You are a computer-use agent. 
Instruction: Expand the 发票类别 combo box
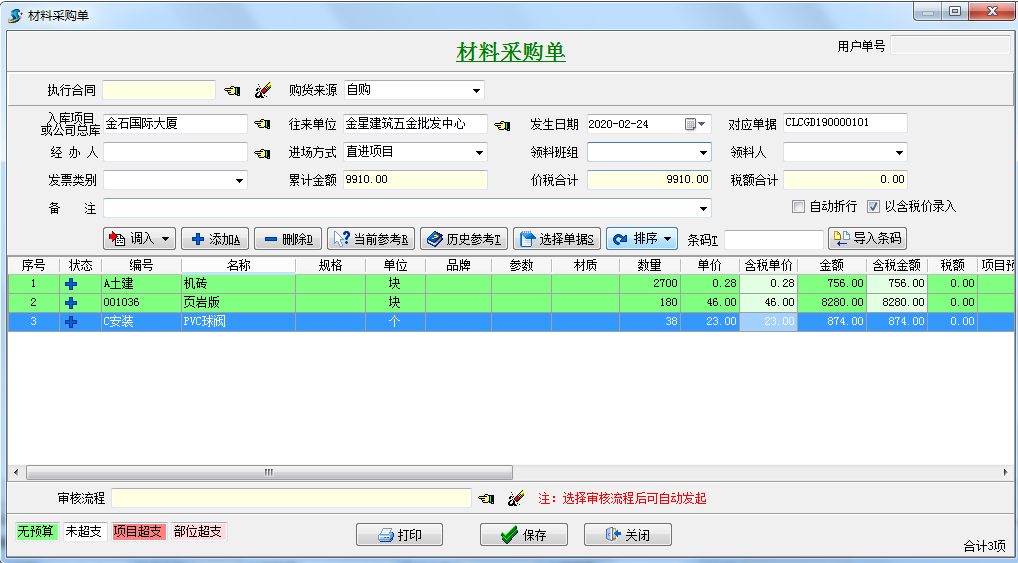tap(239, 181)
